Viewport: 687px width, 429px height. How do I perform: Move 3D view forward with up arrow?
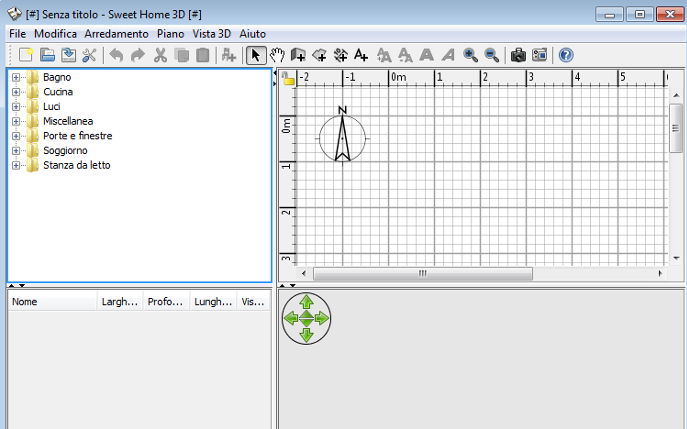(x=306, y=302)
